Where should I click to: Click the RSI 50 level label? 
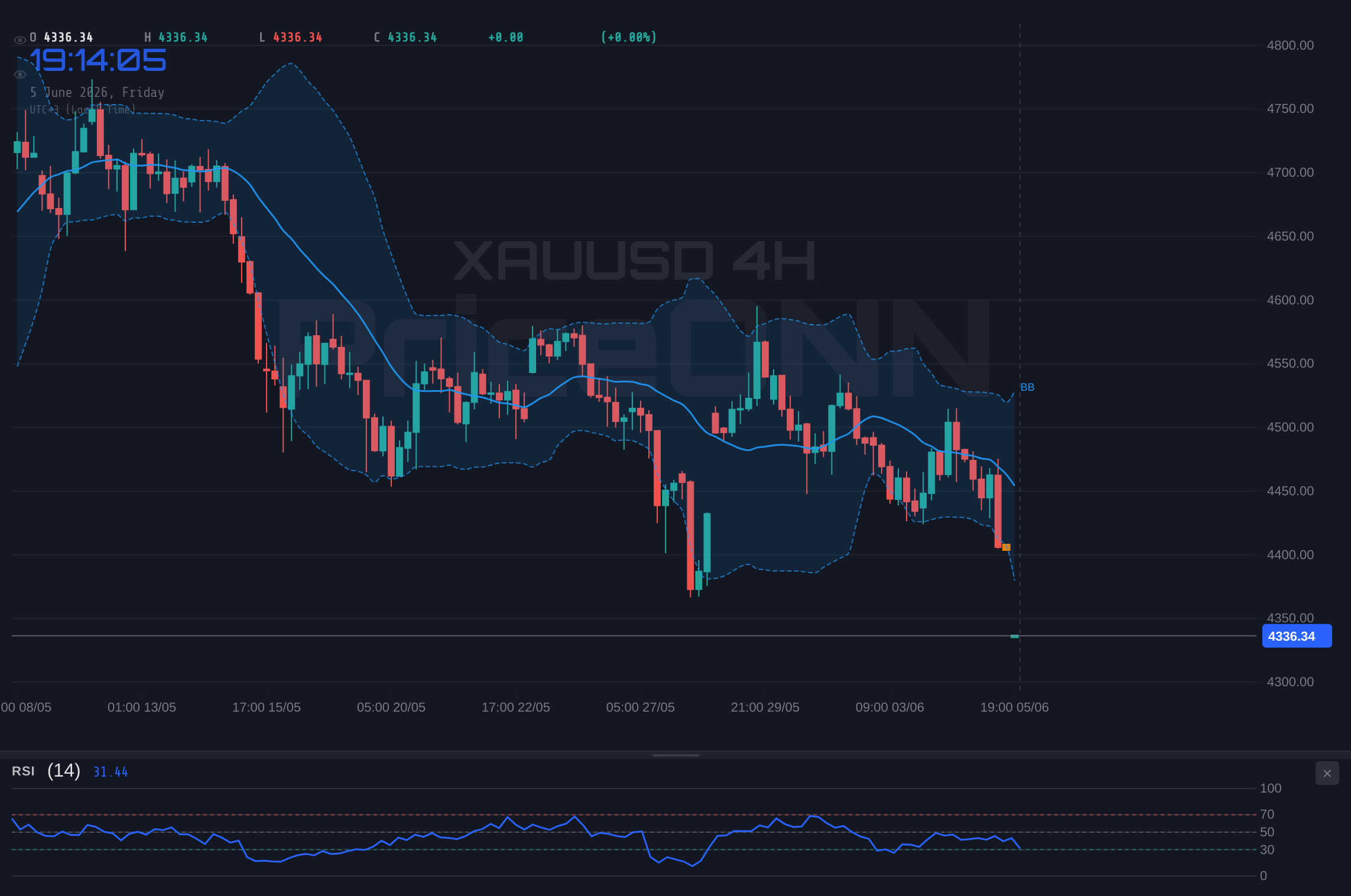click(1267, 832)
